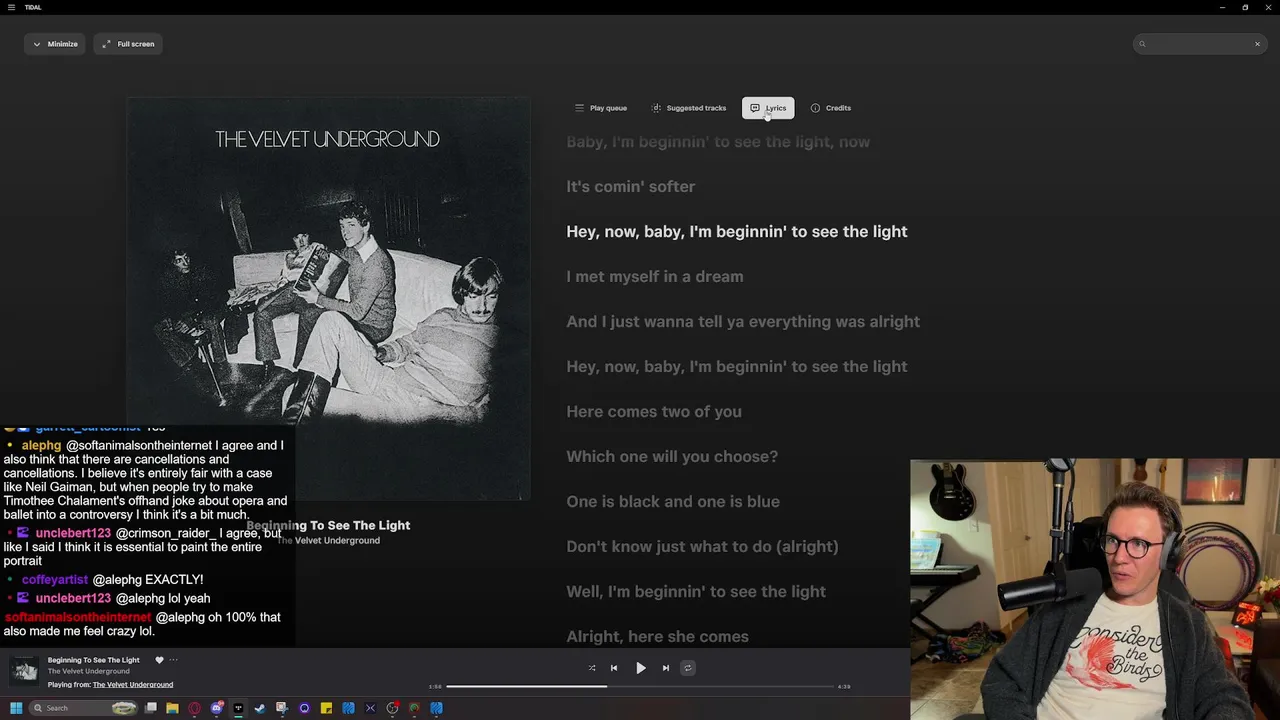Image resolution: width=1280 pixels, height=720 pixels.
Task: Open Snipping Tool from the taskbar
Action: (282, 708)
